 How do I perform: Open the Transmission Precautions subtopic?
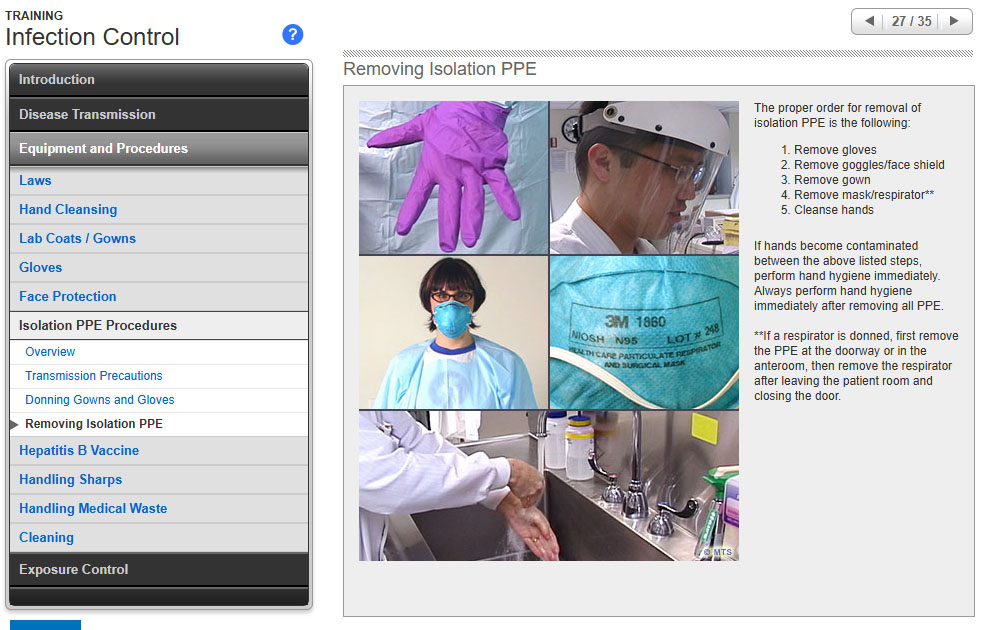point(94,376)
